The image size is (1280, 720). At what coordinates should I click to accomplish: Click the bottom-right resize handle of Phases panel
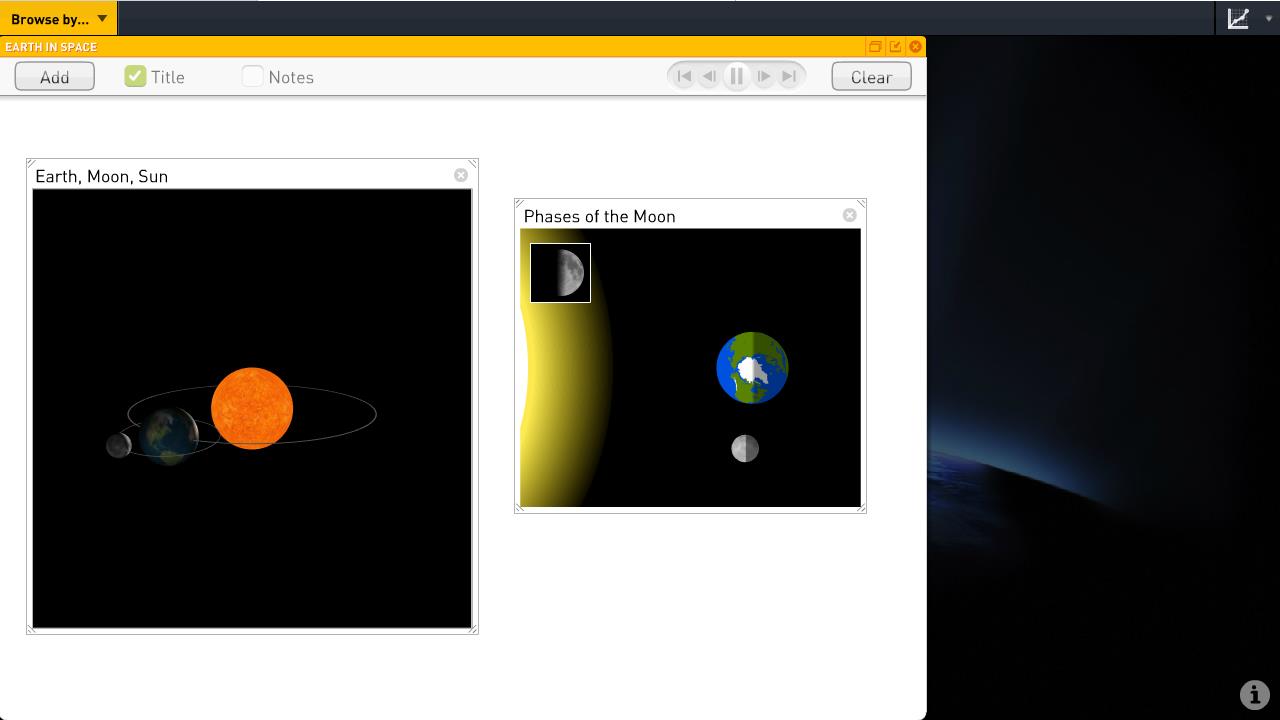pyautogui.click(x=861, y=508)
